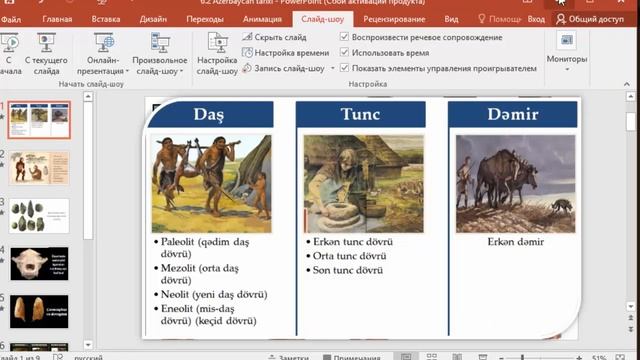This screenshot has width=640, height=360.
Task: Click Rehearse Timings (Настройка времени)
Action: click(x=285, y=53)
